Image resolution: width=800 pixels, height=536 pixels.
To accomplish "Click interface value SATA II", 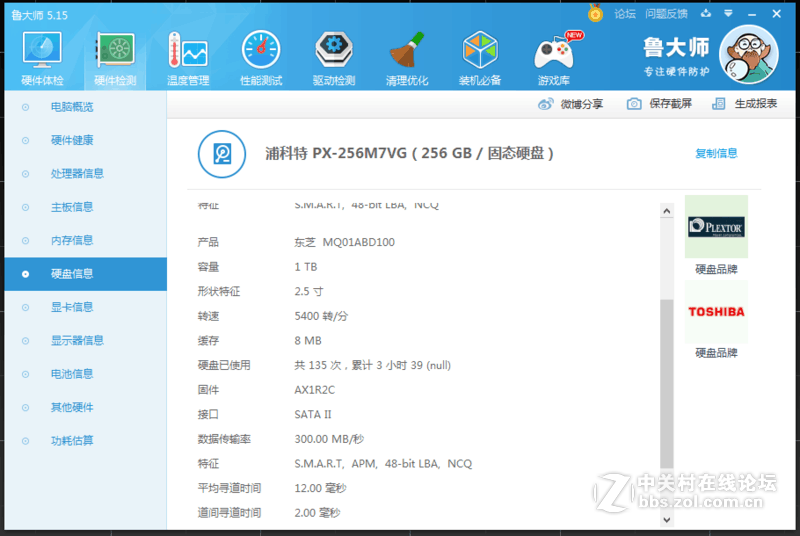I will click(x=313, y=415).
